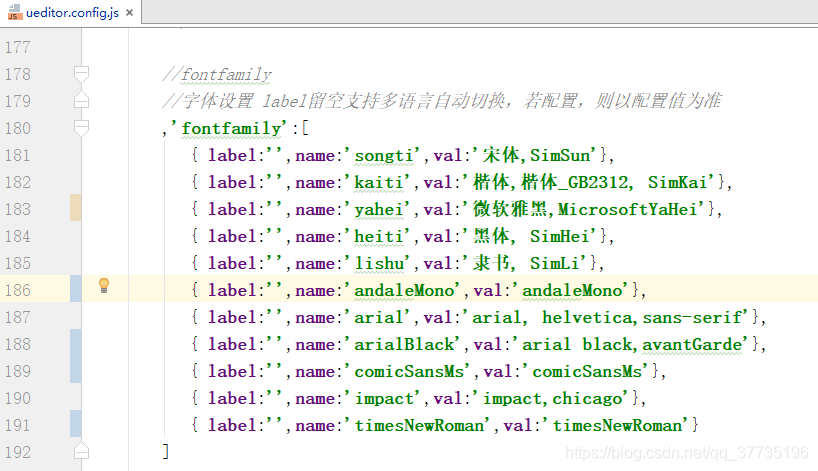Screen dimensions: 818x471
Task: Click the '微软雅黑,MicrosoftYaHei' val string
Action: tap(584, 210)
